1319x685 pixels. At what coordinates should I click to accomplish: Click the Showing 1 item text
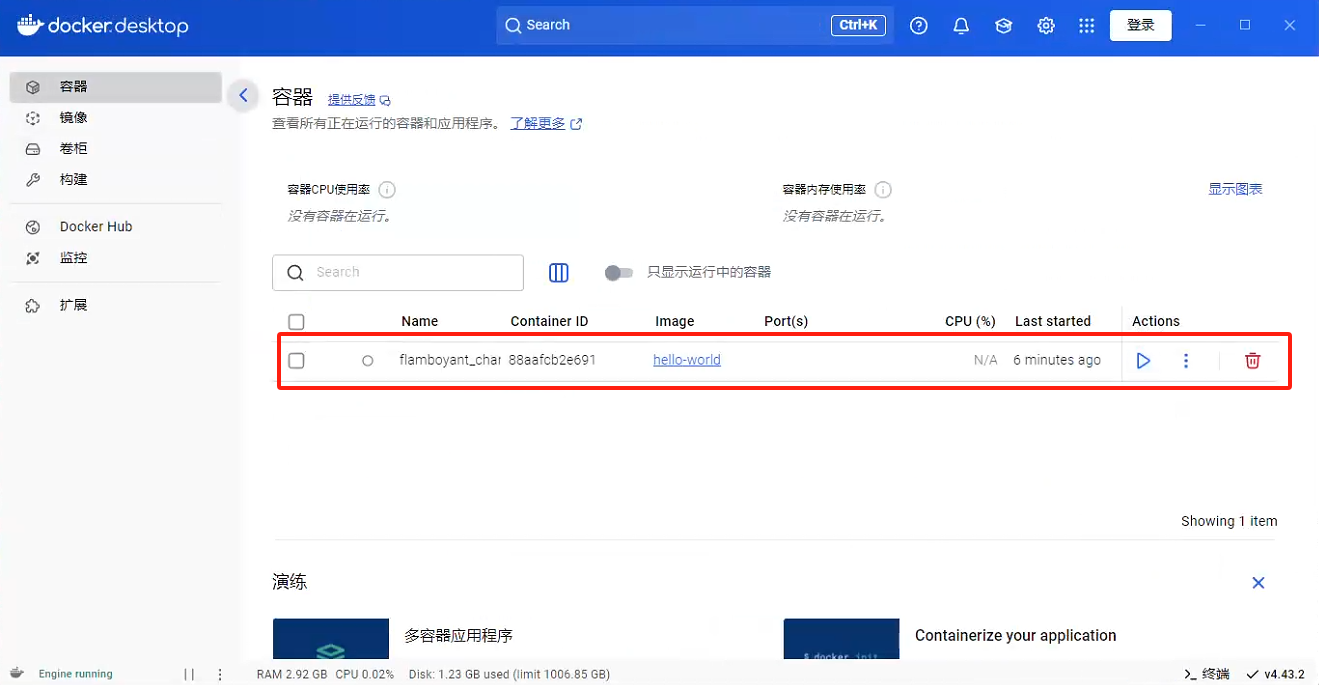point(1229,521)
